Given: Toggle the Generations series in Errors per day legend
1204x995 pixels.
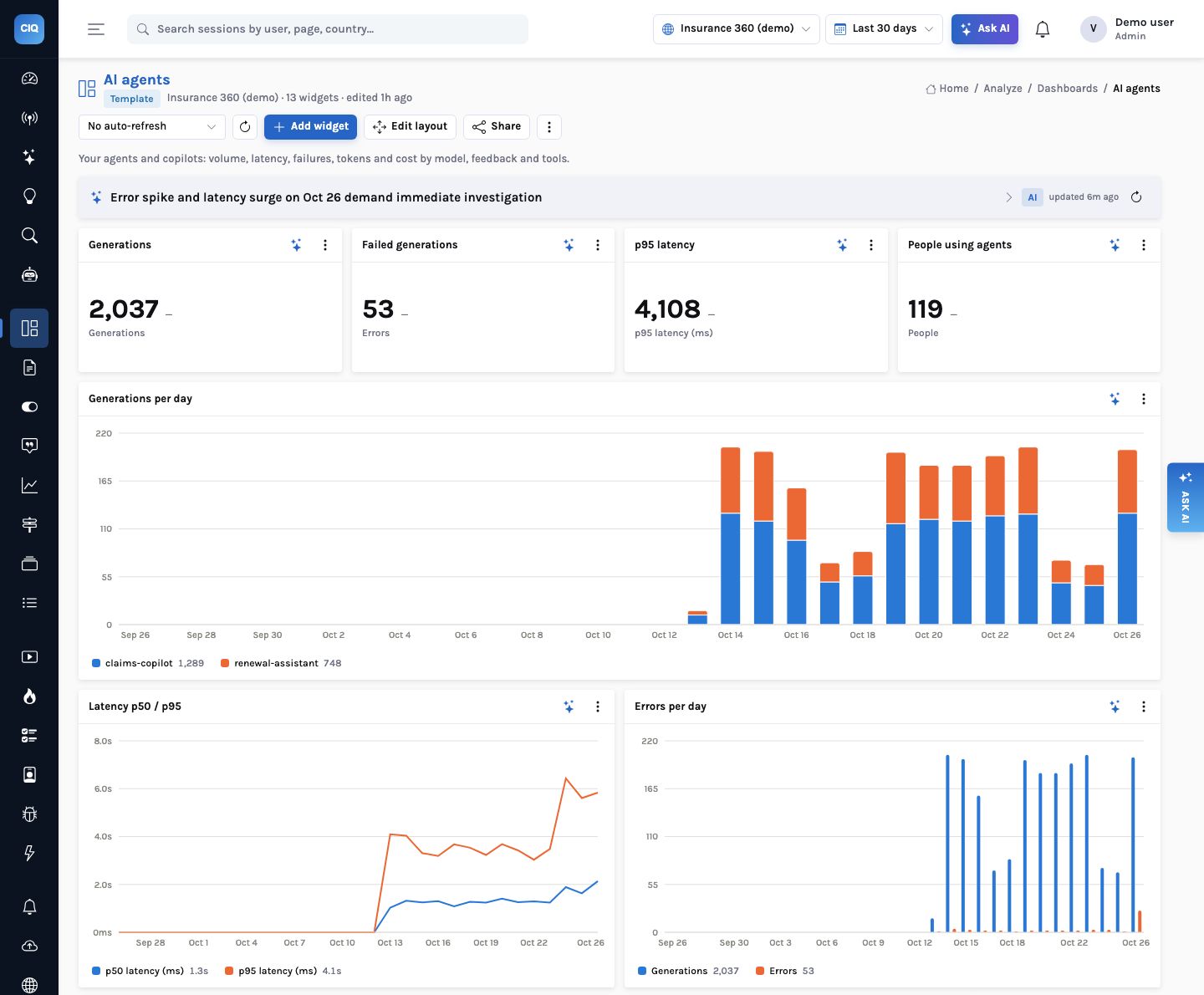Looking at the screenshot, I should [688, 971].
